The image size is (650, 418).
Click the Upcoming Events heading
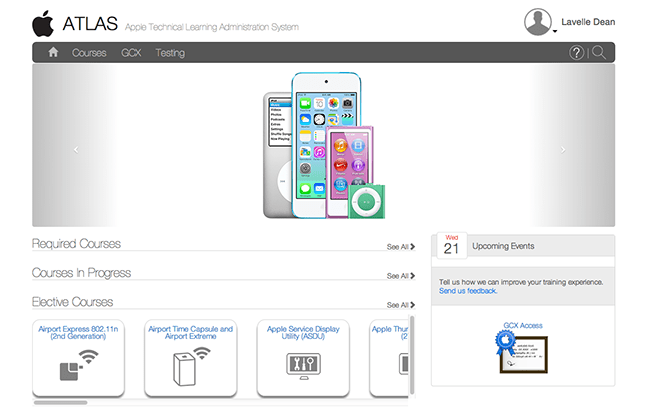point(503,246)
